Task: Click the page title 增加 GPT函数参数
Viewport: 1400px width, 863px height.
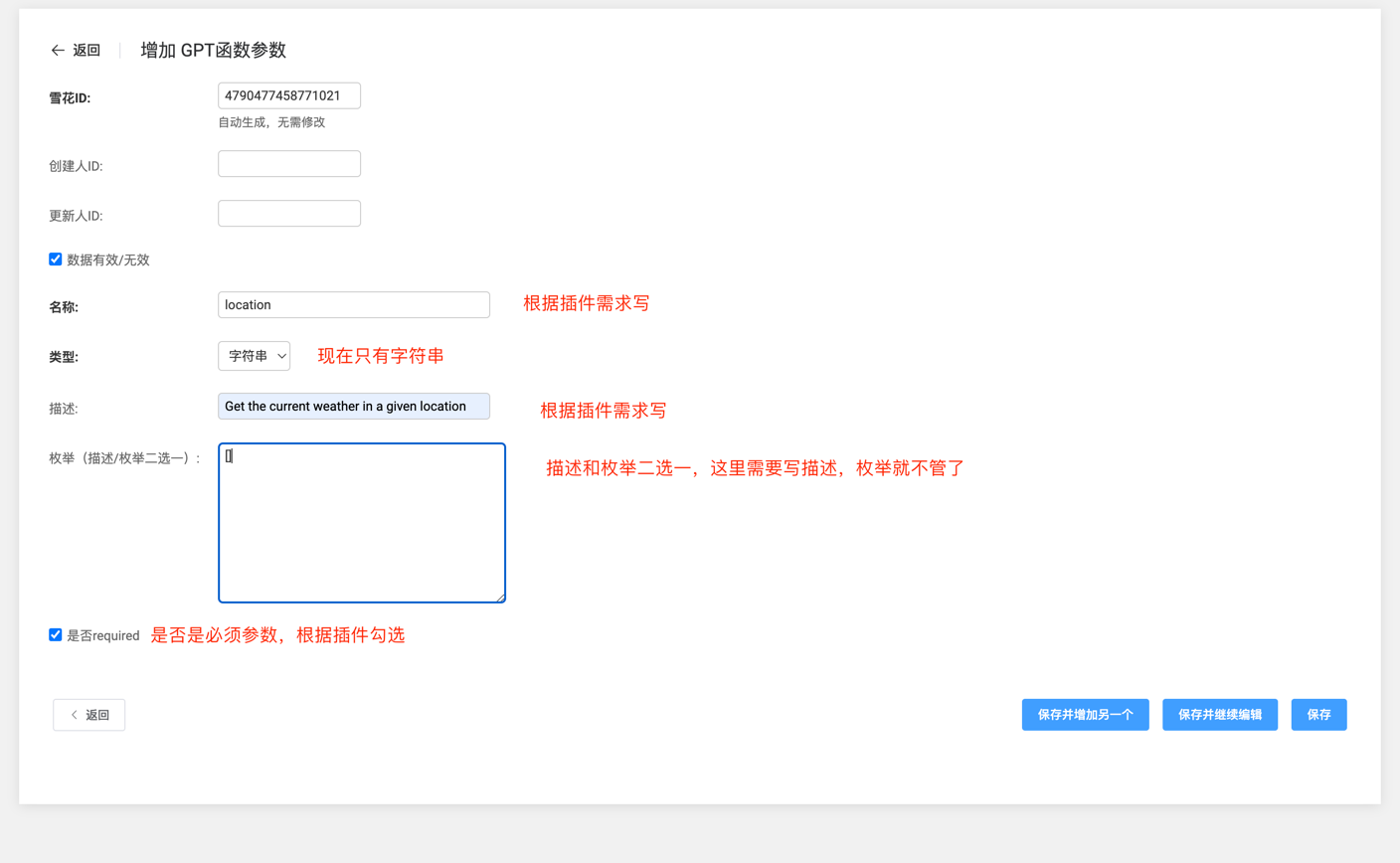Action: pos(214,50)
